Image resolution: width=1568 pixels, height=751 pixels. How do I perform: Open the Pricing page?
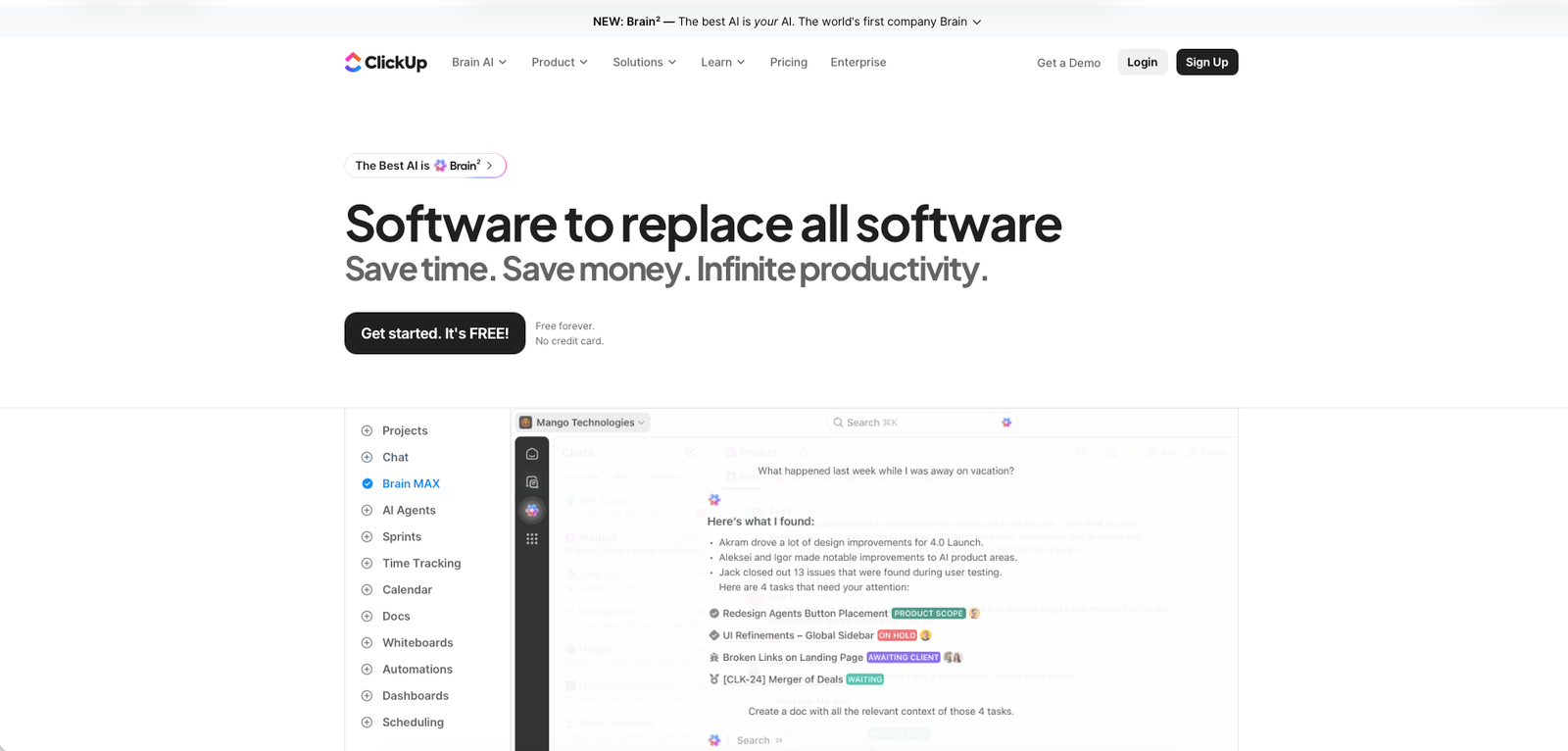pyautogui.click(x=789, y=62)
